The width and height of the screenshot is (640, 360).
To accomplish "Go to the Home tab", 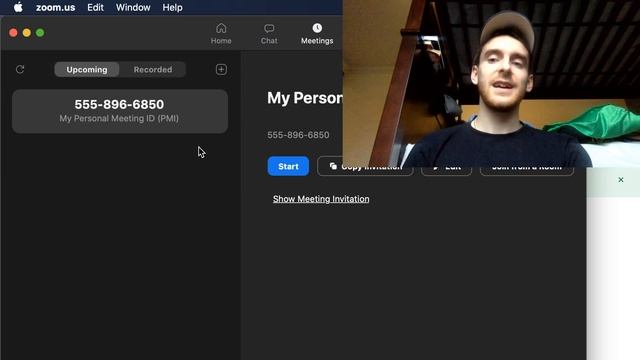I will click(221, 33).
